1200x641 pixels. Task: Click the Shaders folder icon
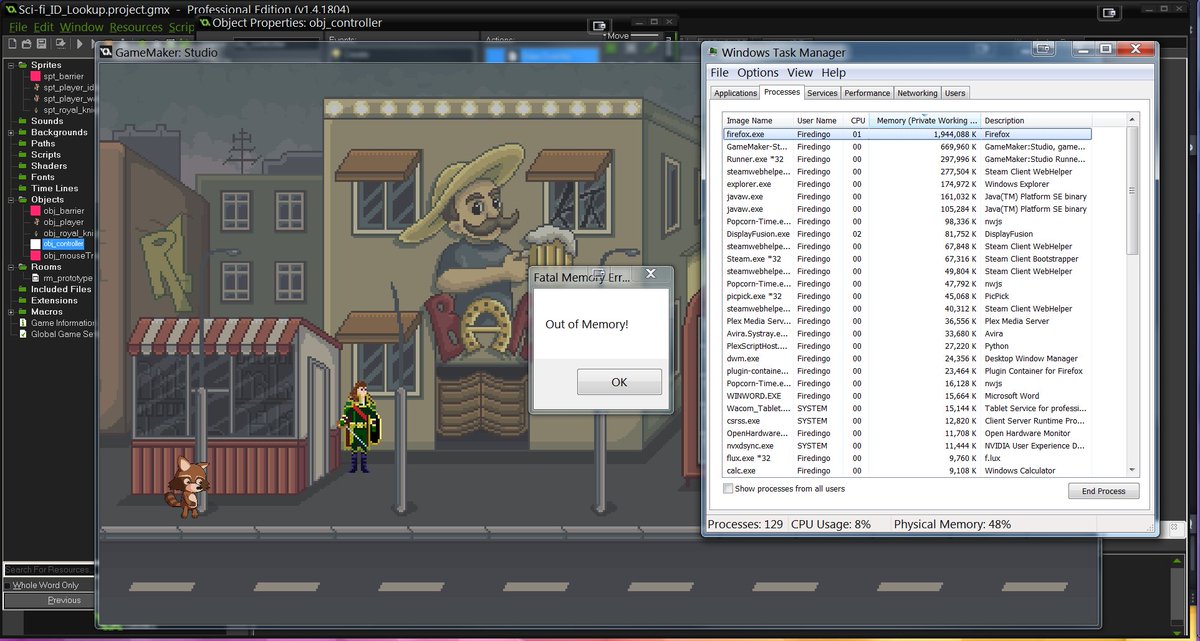22,166
